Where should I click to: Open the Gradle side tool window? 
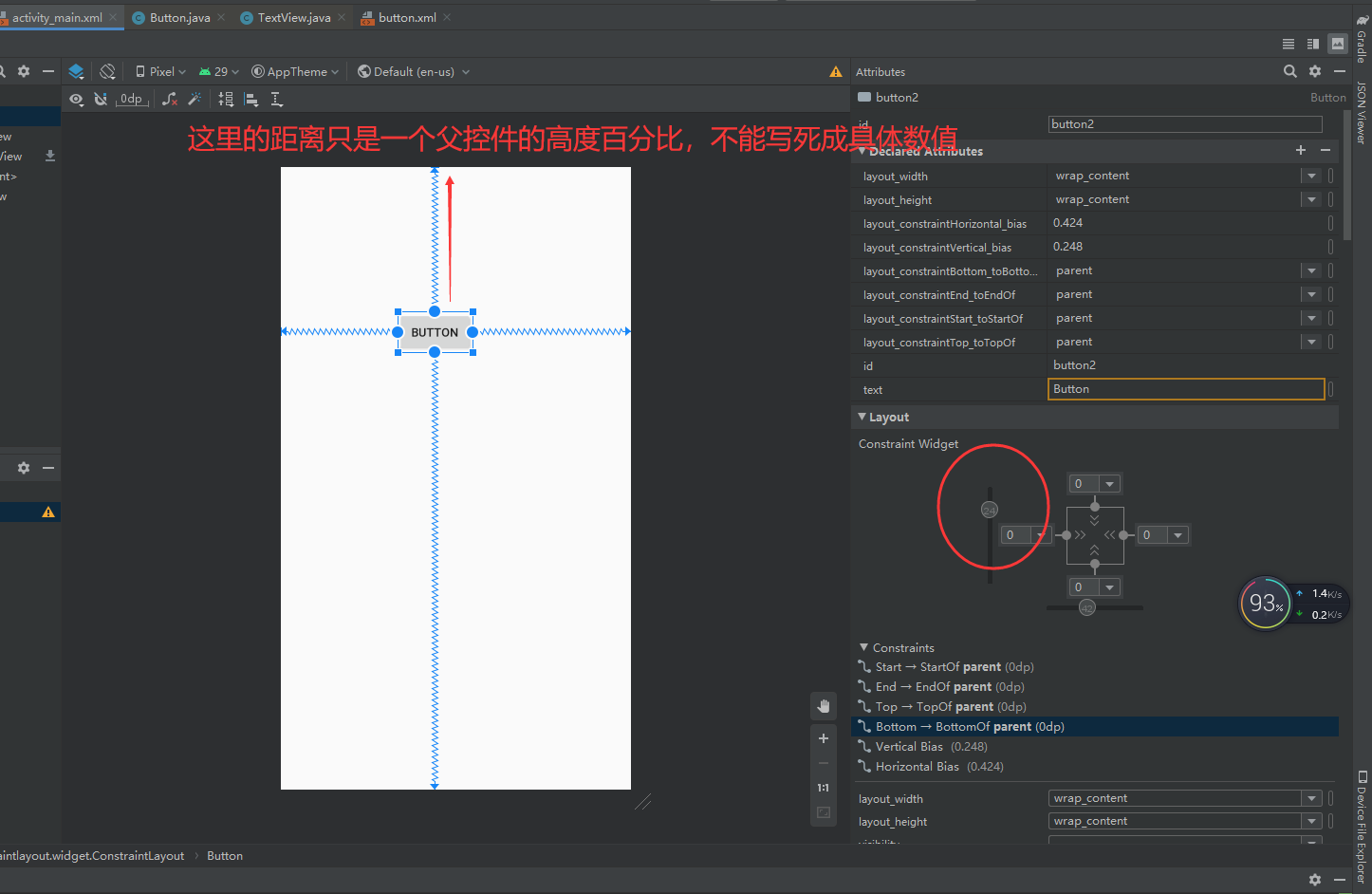(x=1362, y=38)
